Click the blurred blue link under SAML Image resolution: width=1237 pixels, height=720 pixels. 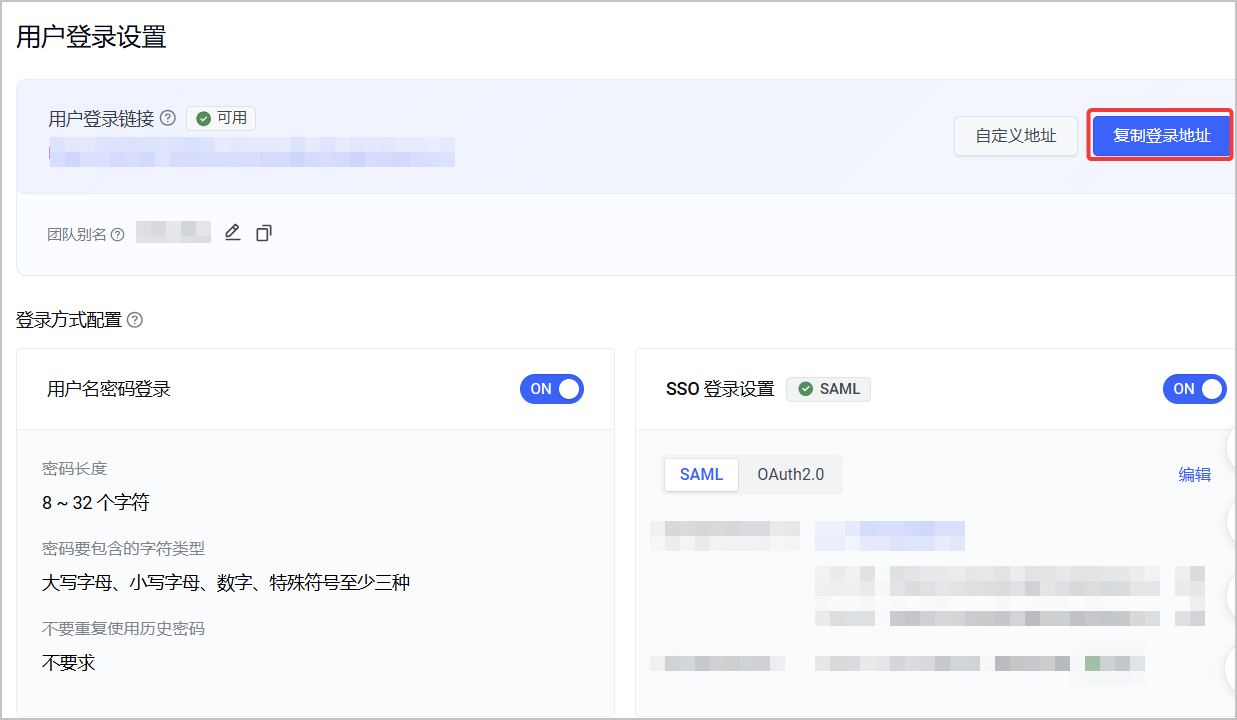pyautogui.click(x=890, y=536)
